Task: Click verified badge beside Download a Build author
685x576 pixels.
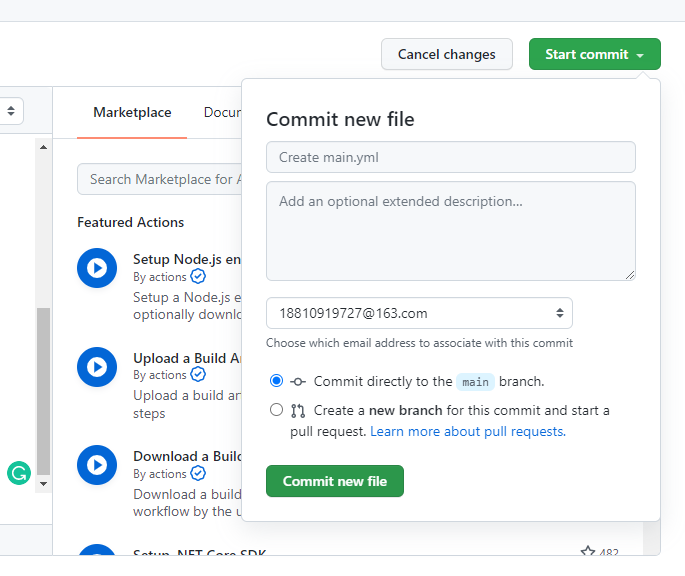Action: pyautogui.click(x=198, y=473)
